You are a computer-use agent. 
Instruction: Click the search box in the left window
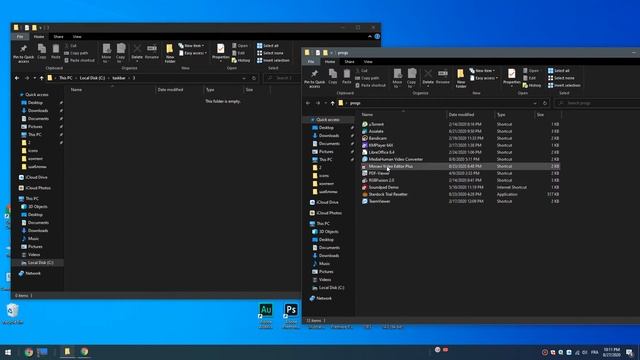click(282, 78)
